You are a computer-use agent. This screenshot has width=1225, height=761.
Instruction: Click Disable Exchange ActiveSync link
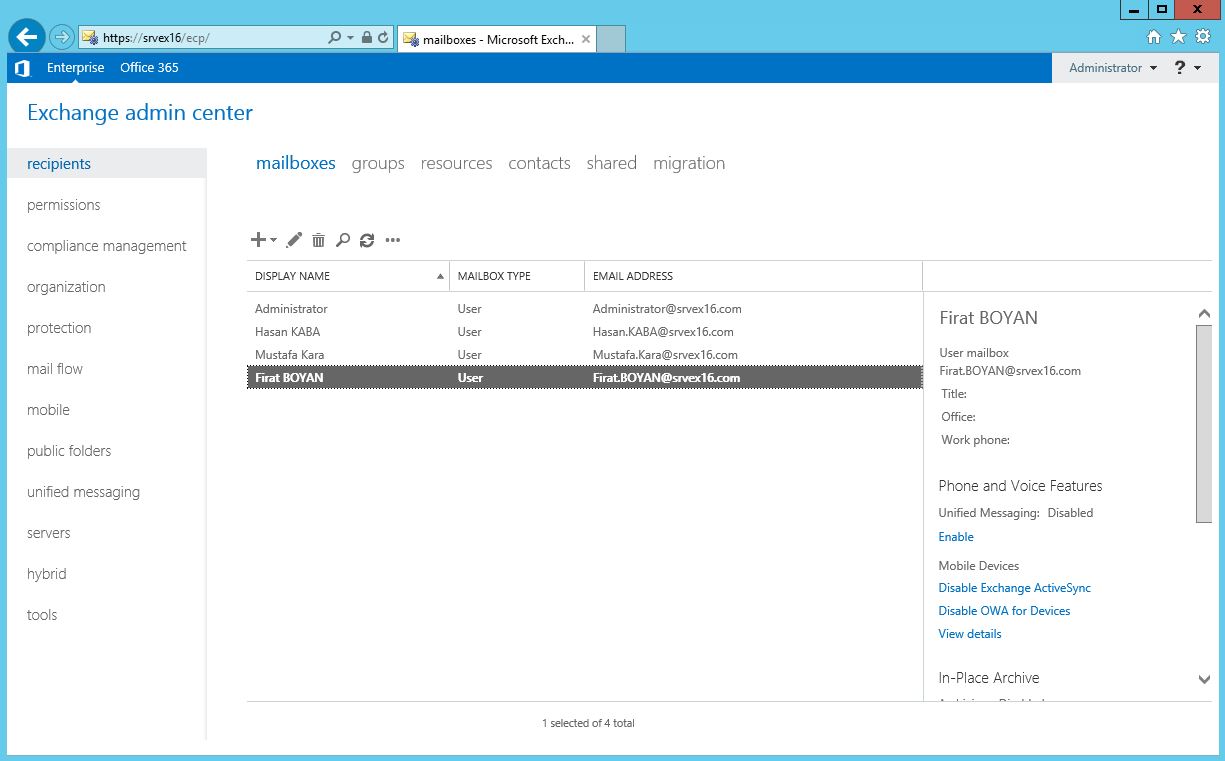click(1014, 588)
